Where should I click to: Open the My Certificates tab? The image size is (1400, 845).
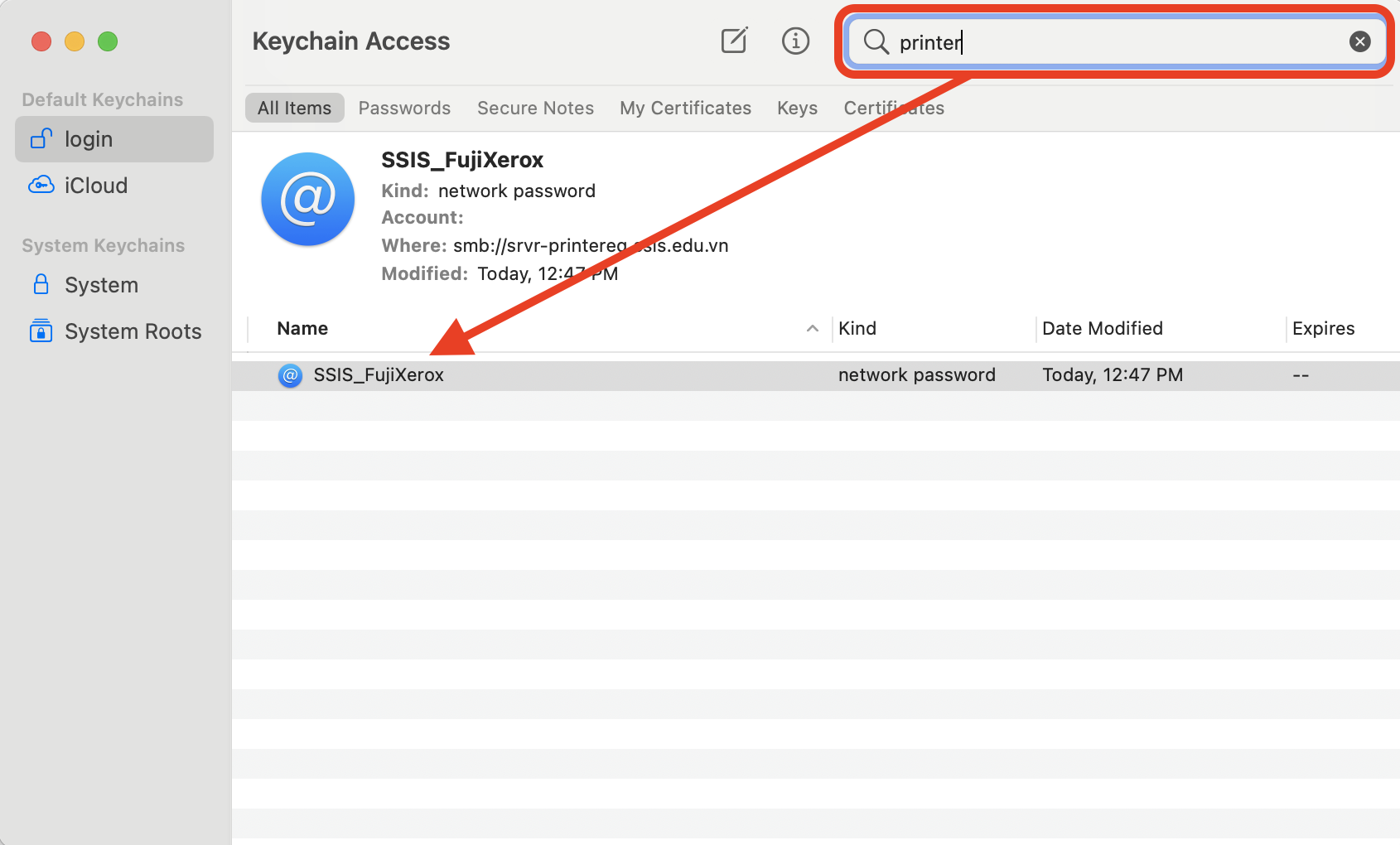click(x=685, y=109)
